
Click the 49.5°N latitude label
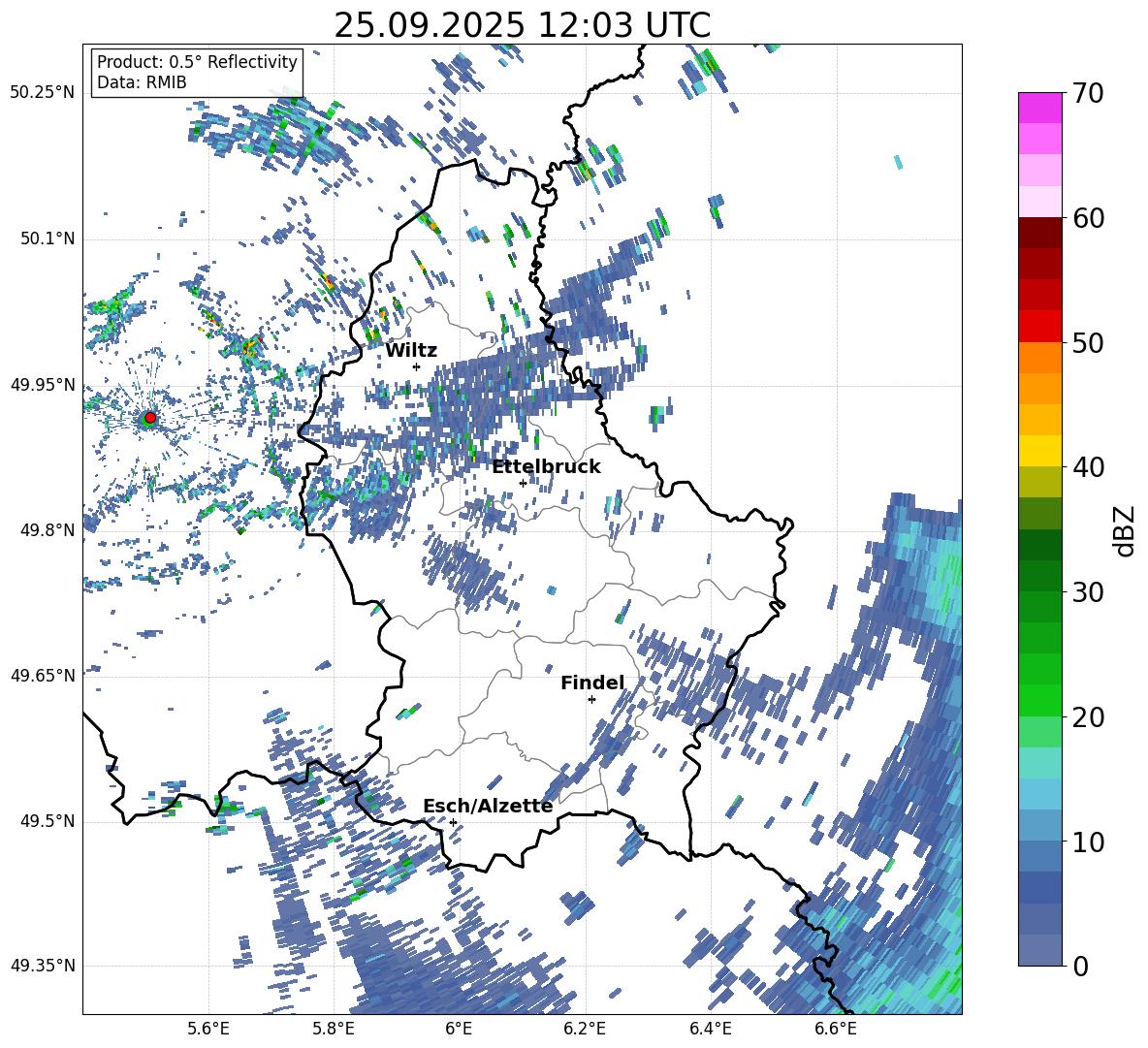point(48,821)
